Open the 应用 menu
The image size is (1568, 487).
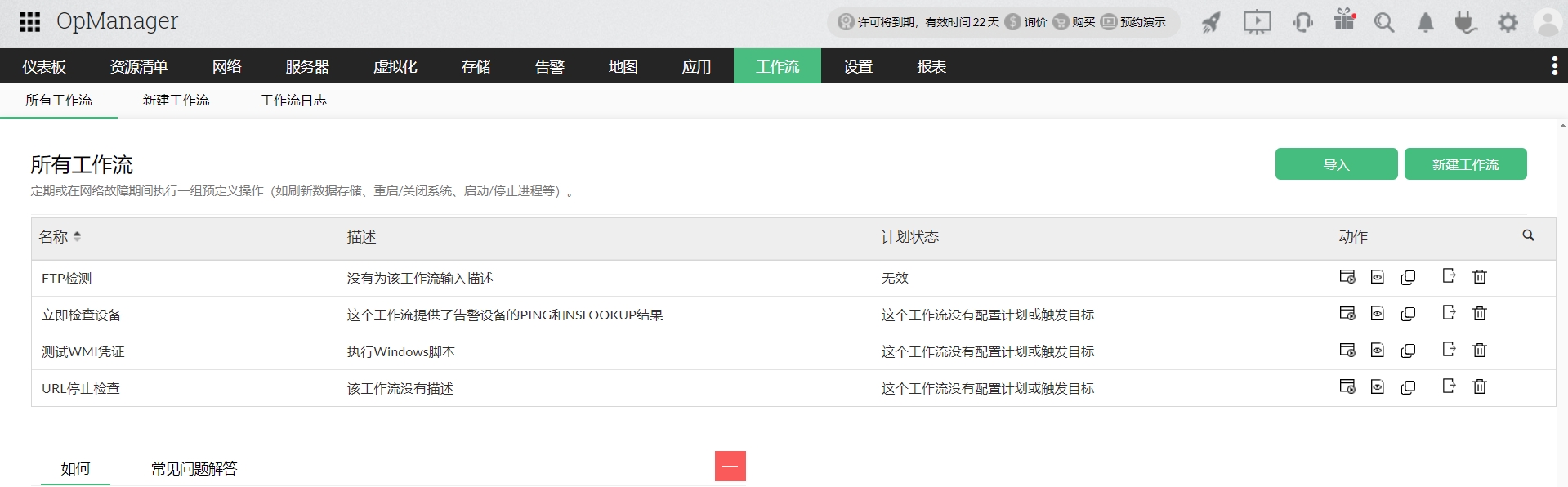pyautogui.click(x=697, y=67)
